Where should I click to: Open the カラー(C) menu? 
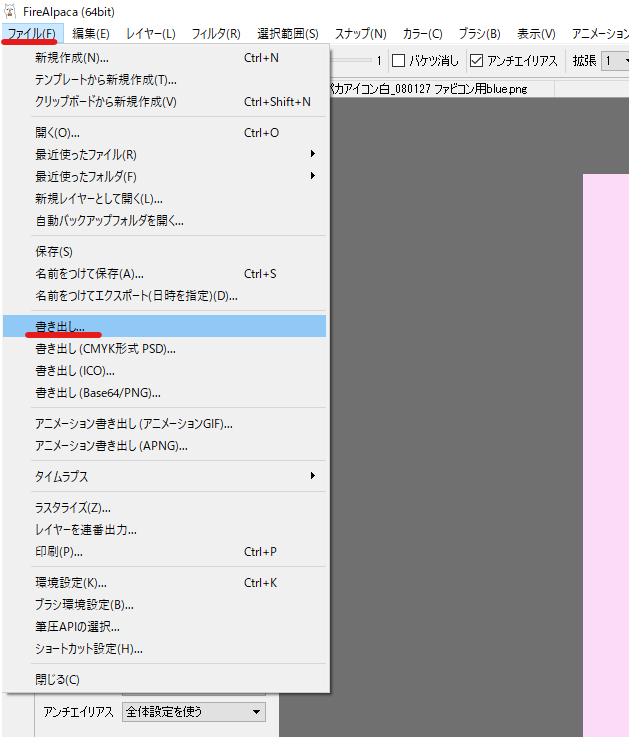422,34
